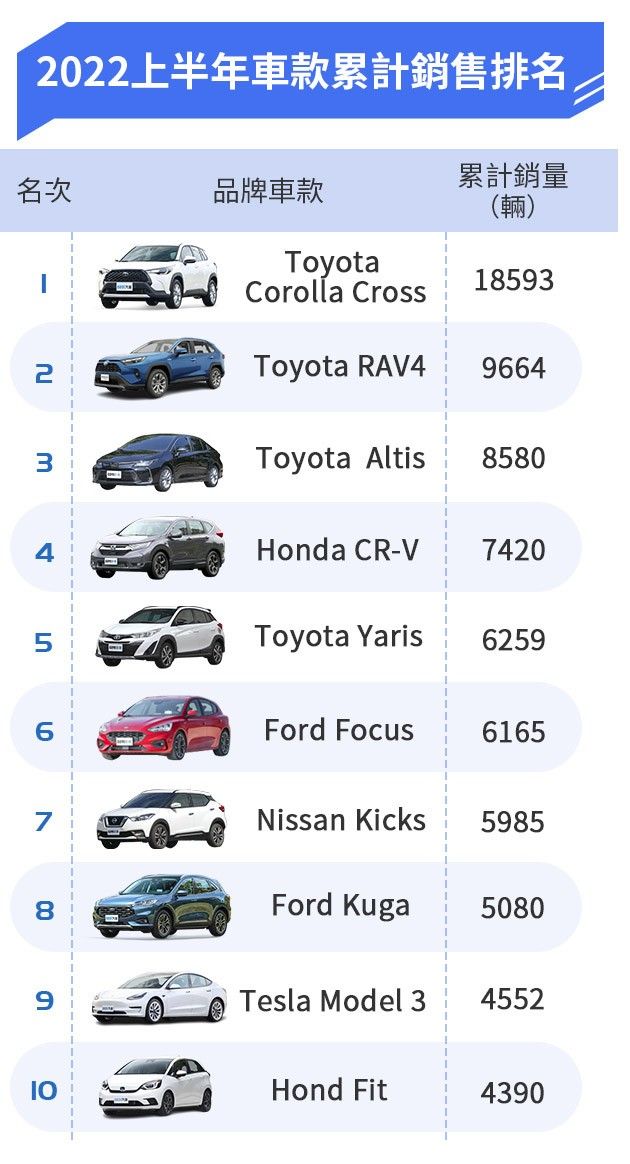Click the 品牌車款 column header
This screenshot has height=1164, width=630.
tap(268, 190)
